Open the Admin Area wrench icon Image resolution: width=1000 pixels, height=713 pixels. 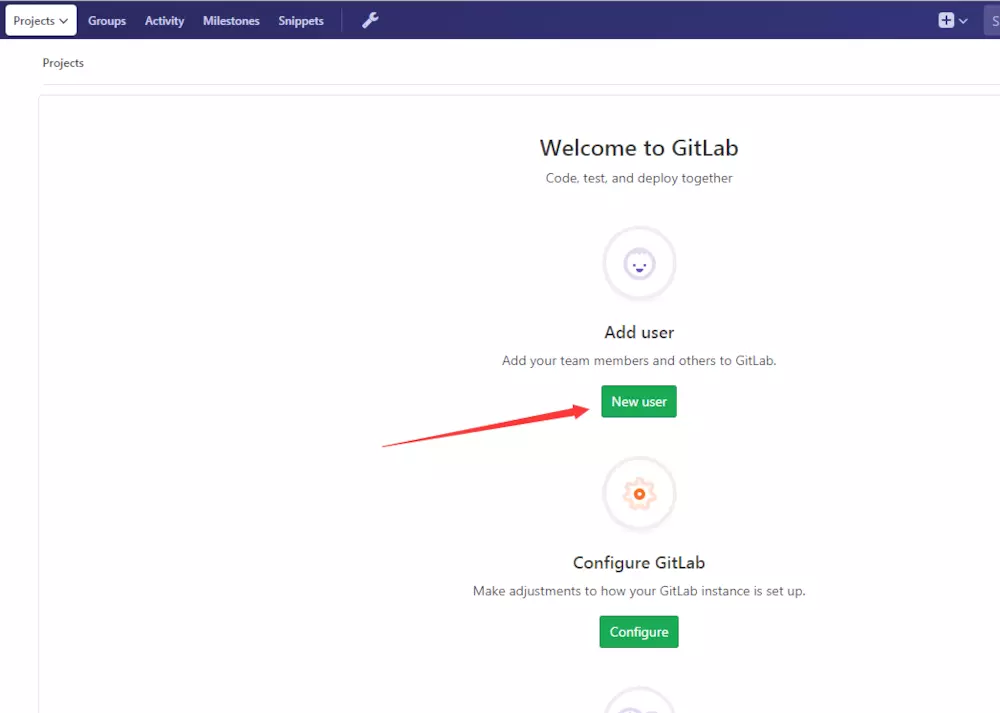tap(370, 20)
